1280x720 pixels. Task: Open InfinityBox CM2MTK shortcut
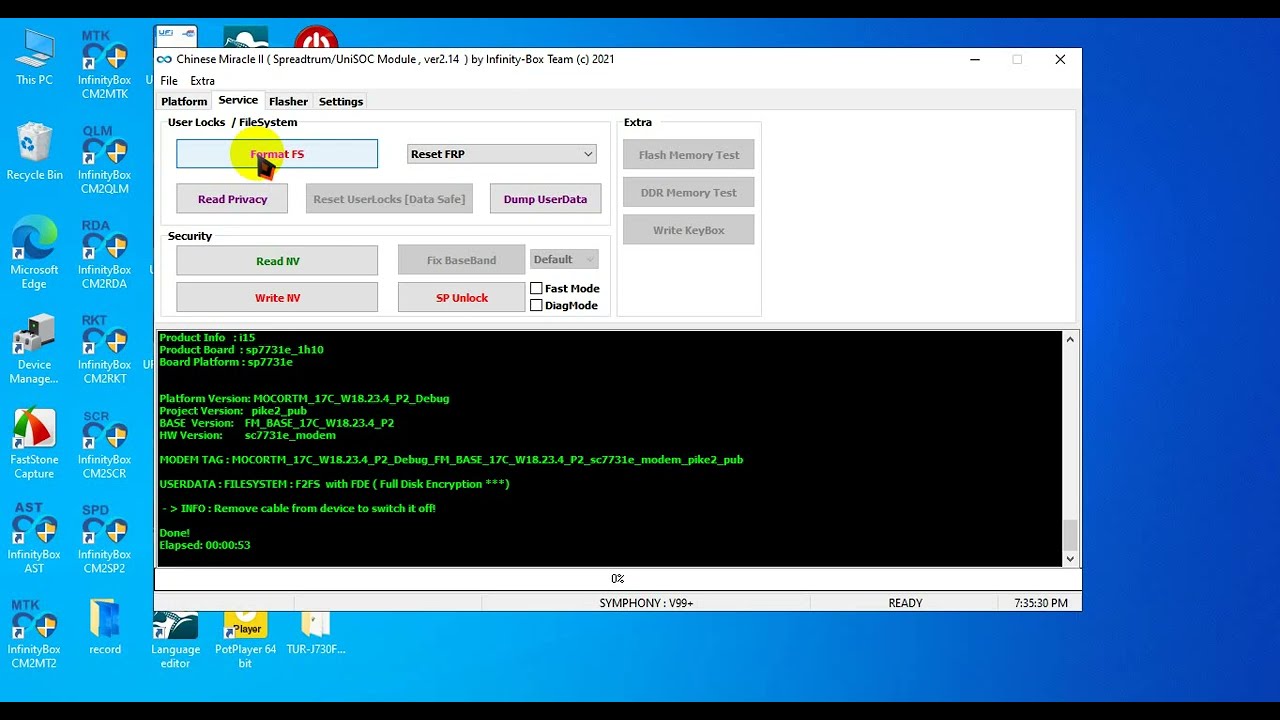105,64
